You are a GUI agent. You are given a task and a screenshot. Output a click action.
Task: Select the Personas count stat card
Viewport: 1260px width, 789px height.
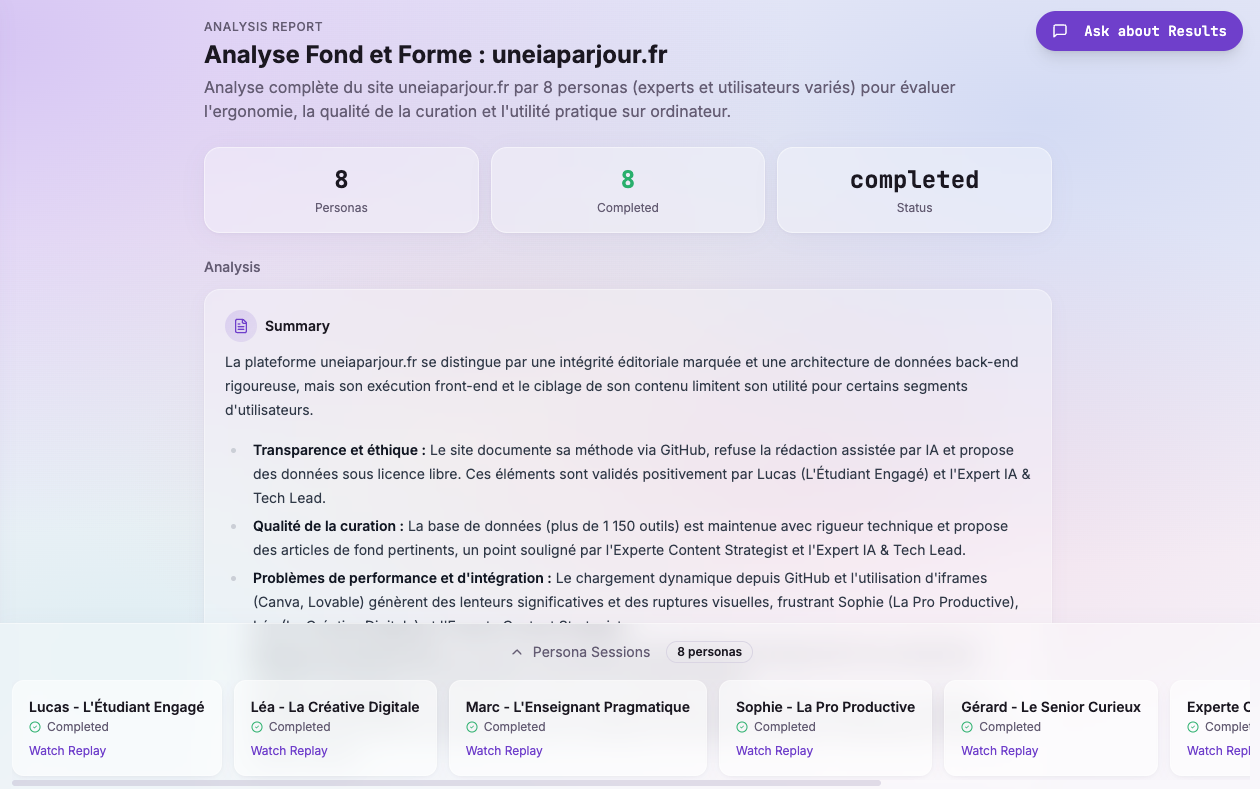click(341, 190)
